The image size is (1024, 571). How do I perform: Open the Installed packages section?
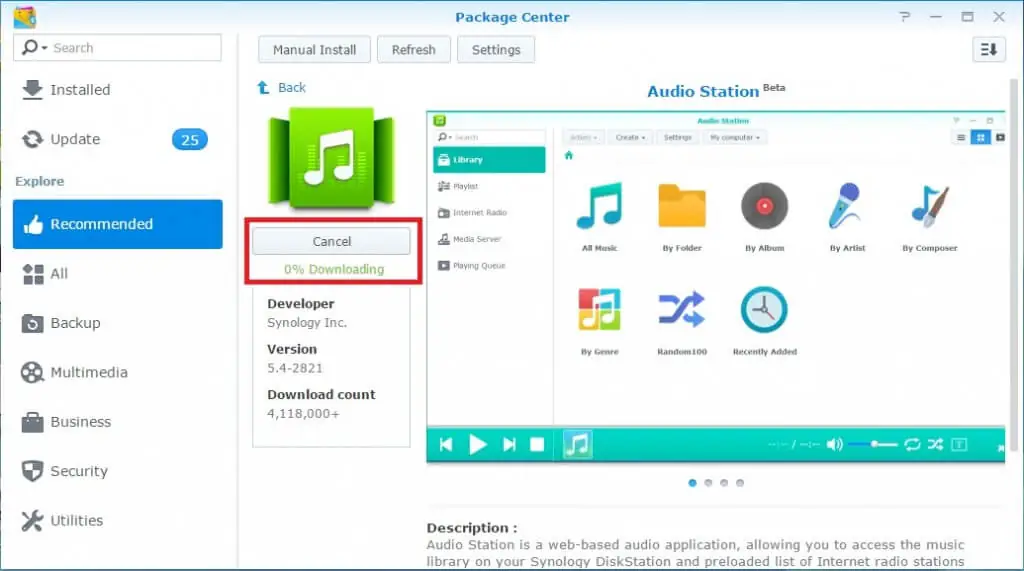click(x=118, y=90)
